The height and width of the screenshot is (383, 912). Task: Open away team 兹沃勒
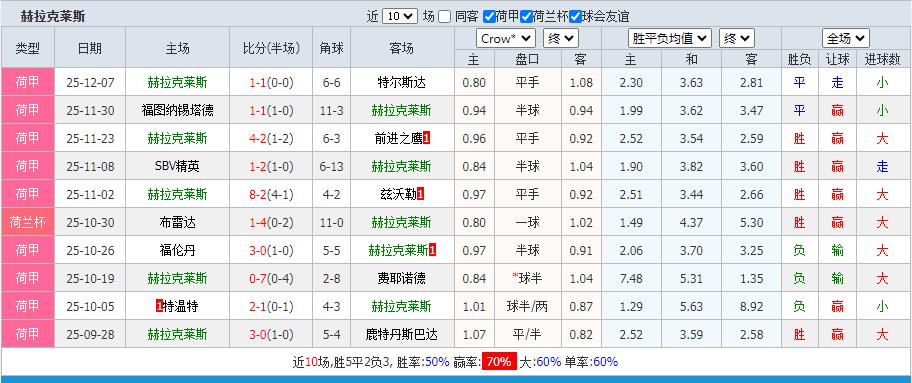399,194
